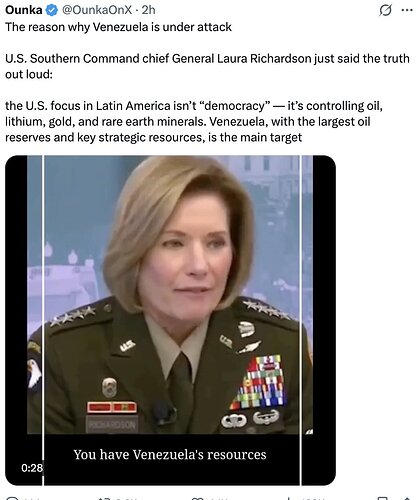Select the 'The reason why Venezuela is under attack' line

(118, 27)
